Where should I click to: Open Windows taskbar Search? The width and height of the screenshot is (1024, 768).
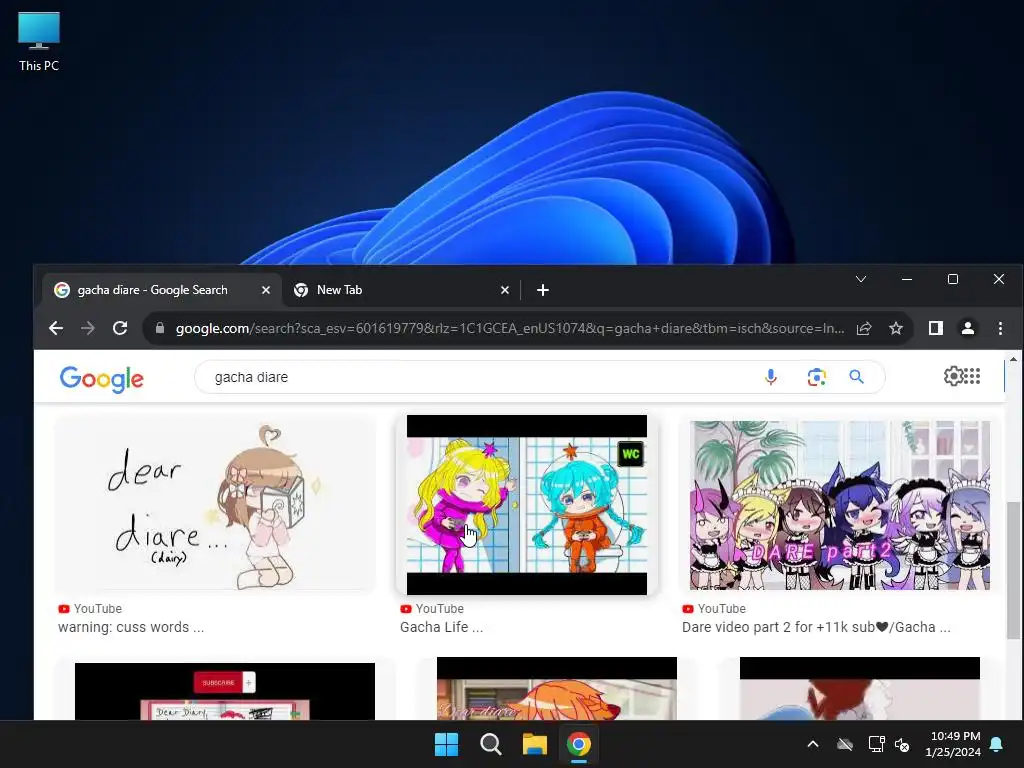(490, 744)
